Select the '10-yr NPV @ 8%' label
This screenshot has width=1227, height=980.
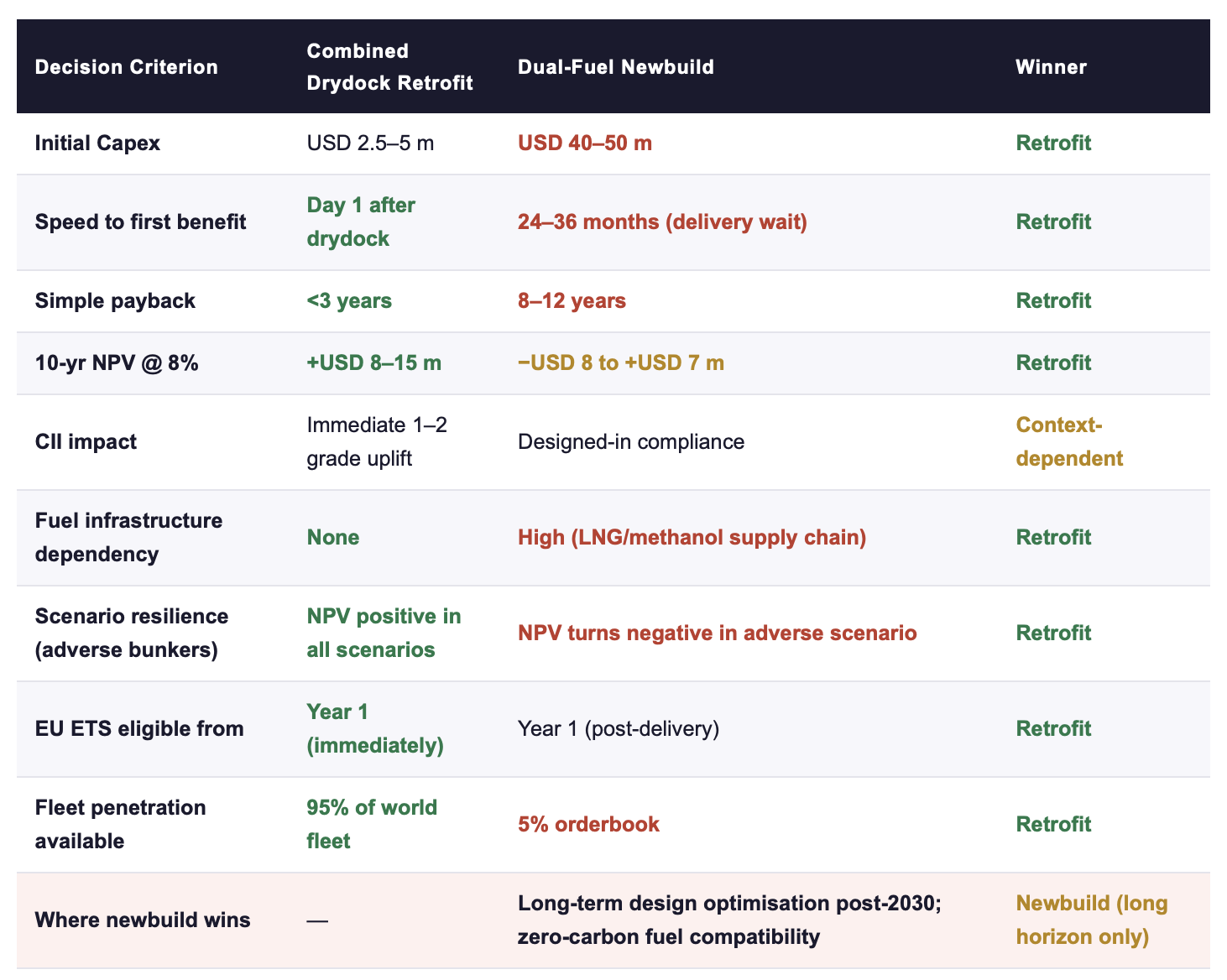tap(117, 362)
